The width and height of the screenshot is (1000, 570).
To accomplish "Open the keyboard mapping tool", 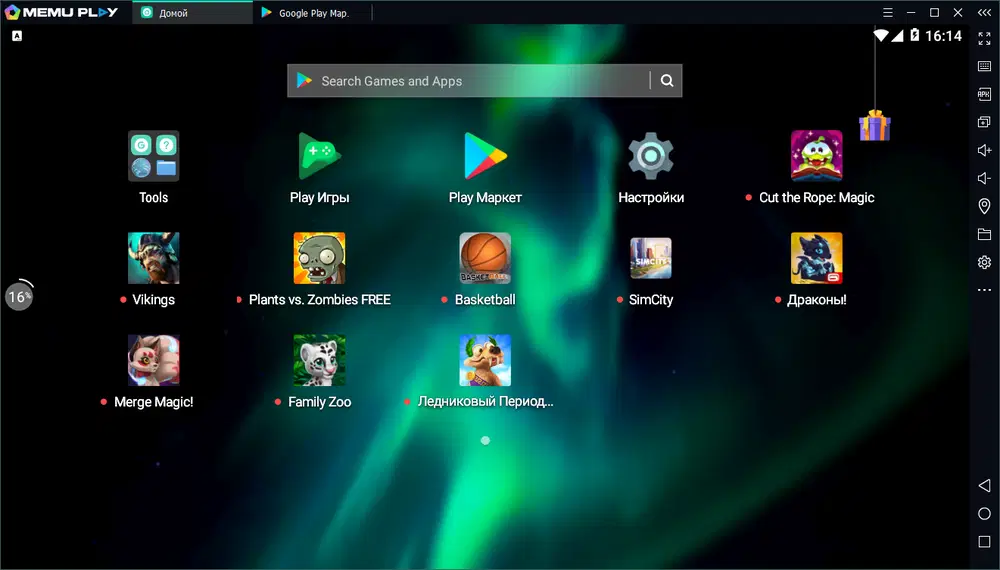I will point(984,66).
